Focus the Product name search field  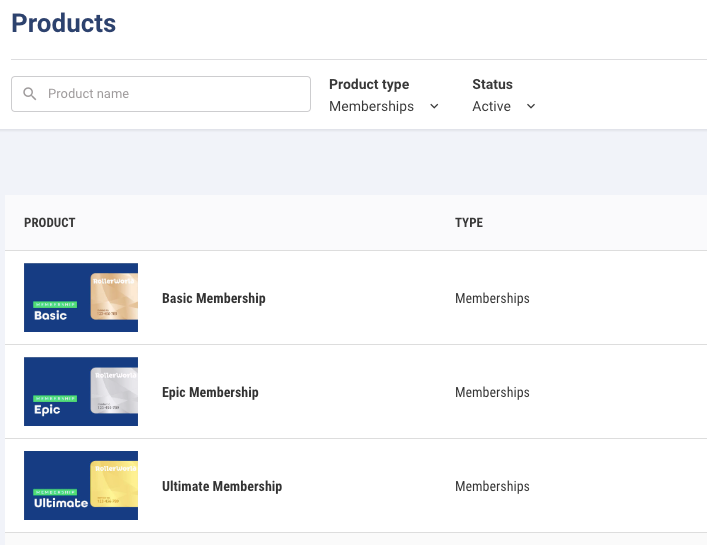tap(161, 94)
